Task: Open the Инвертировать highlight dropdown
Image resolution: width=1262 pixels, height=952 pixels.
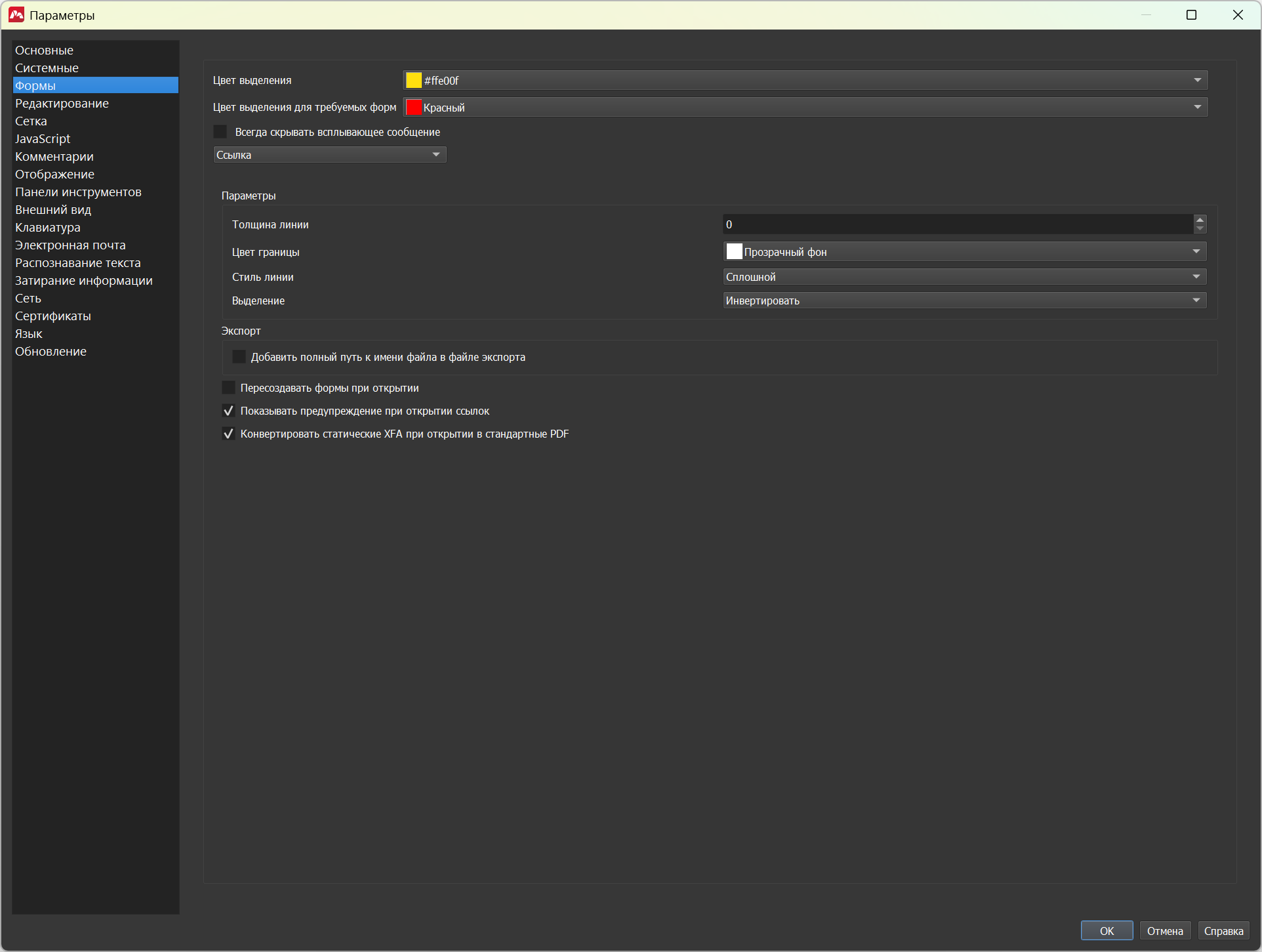Action: coord(964,300)
